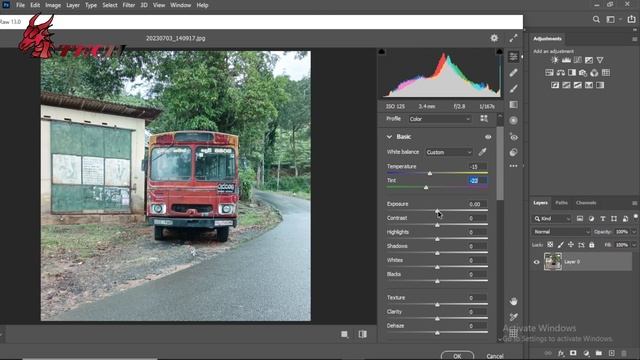
Task: Add a Color Lookup adjustment
Action: coord(606,73)
